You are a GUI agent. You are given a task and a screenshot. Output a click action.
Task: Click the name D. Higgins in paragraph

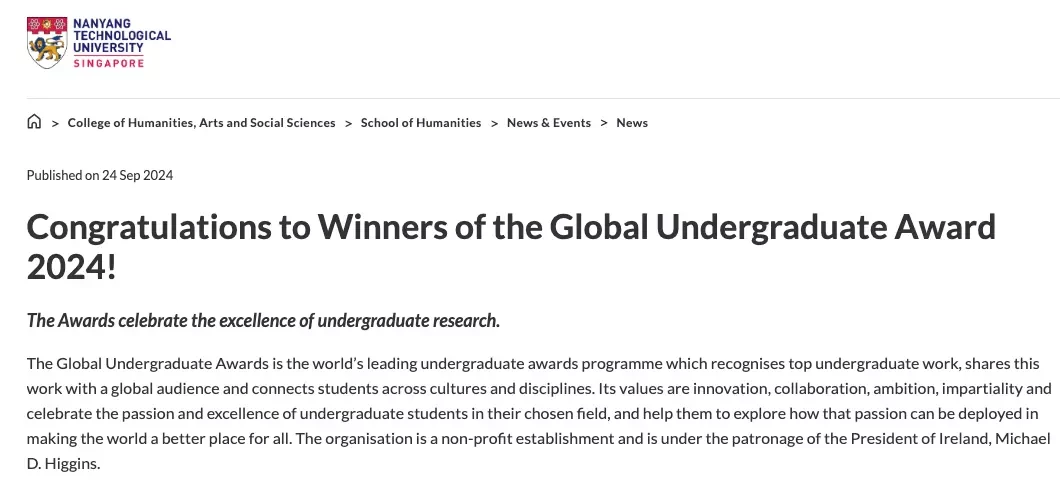pos(63,464)
